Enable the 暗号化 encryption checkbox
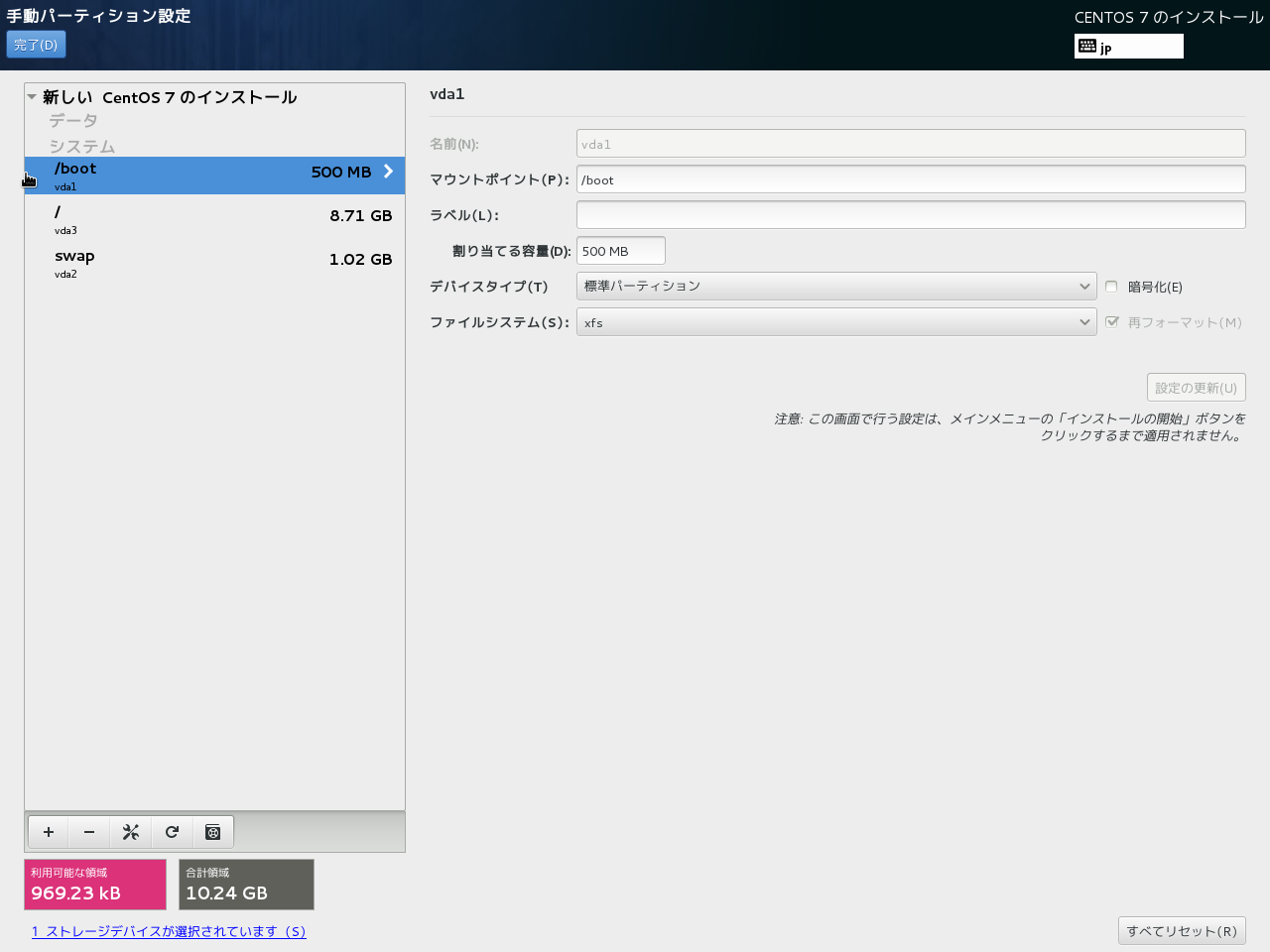The width and height of the screenshot is (1270, 952). 1111,287
